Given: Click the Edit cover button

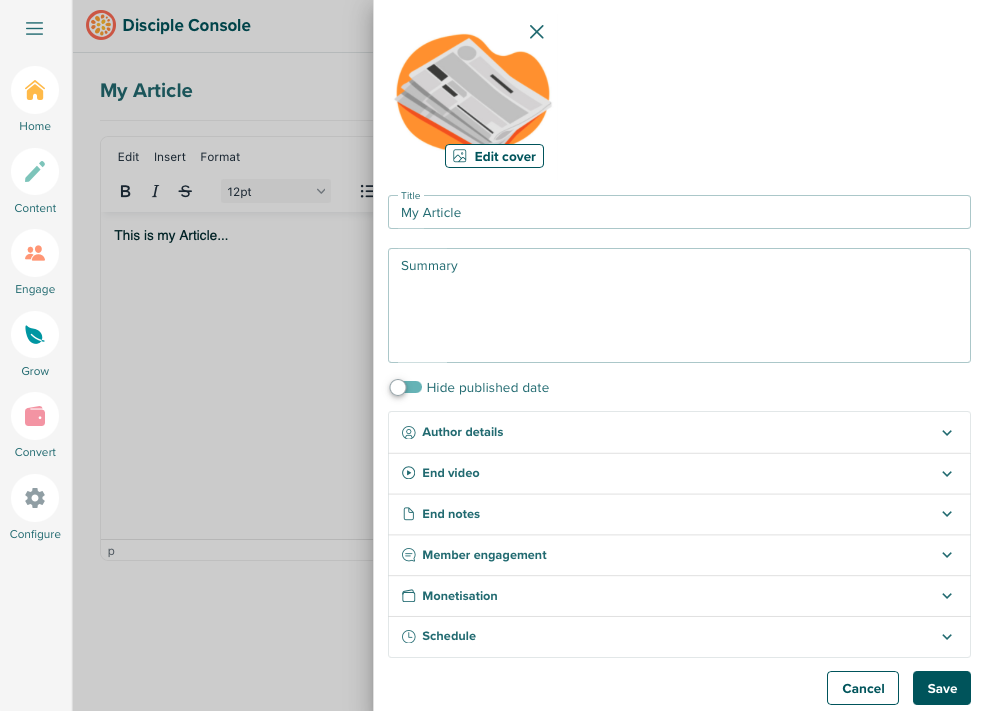Looking at the screenshot, I should (494, 157).
